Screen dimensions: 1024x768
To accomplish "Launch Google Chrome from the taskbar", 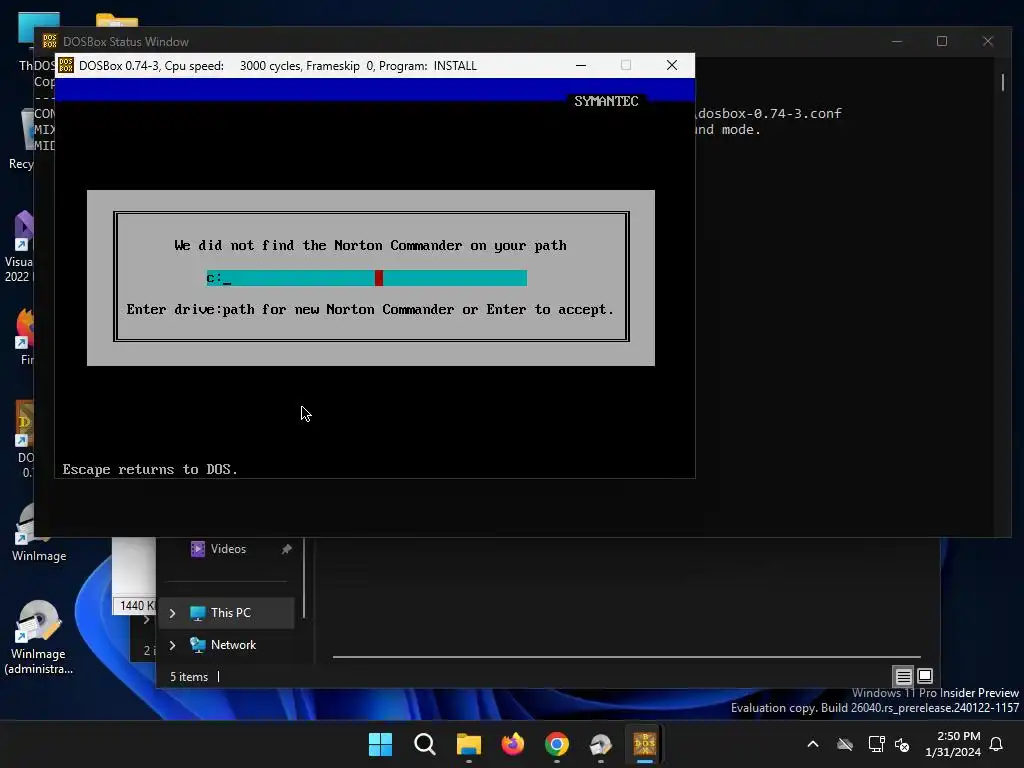I will click(556, 744).
